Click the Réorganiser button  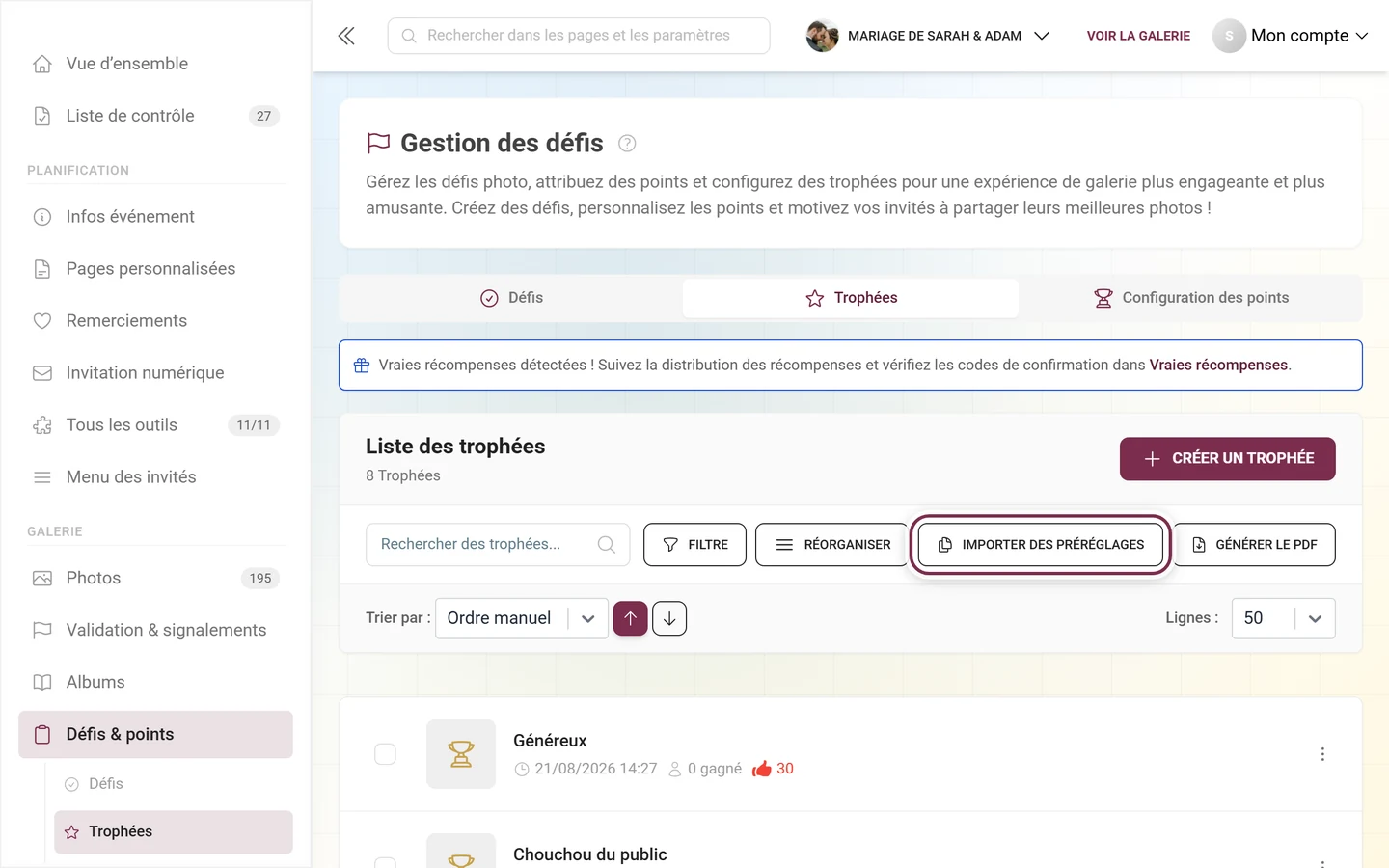(832, 545)
